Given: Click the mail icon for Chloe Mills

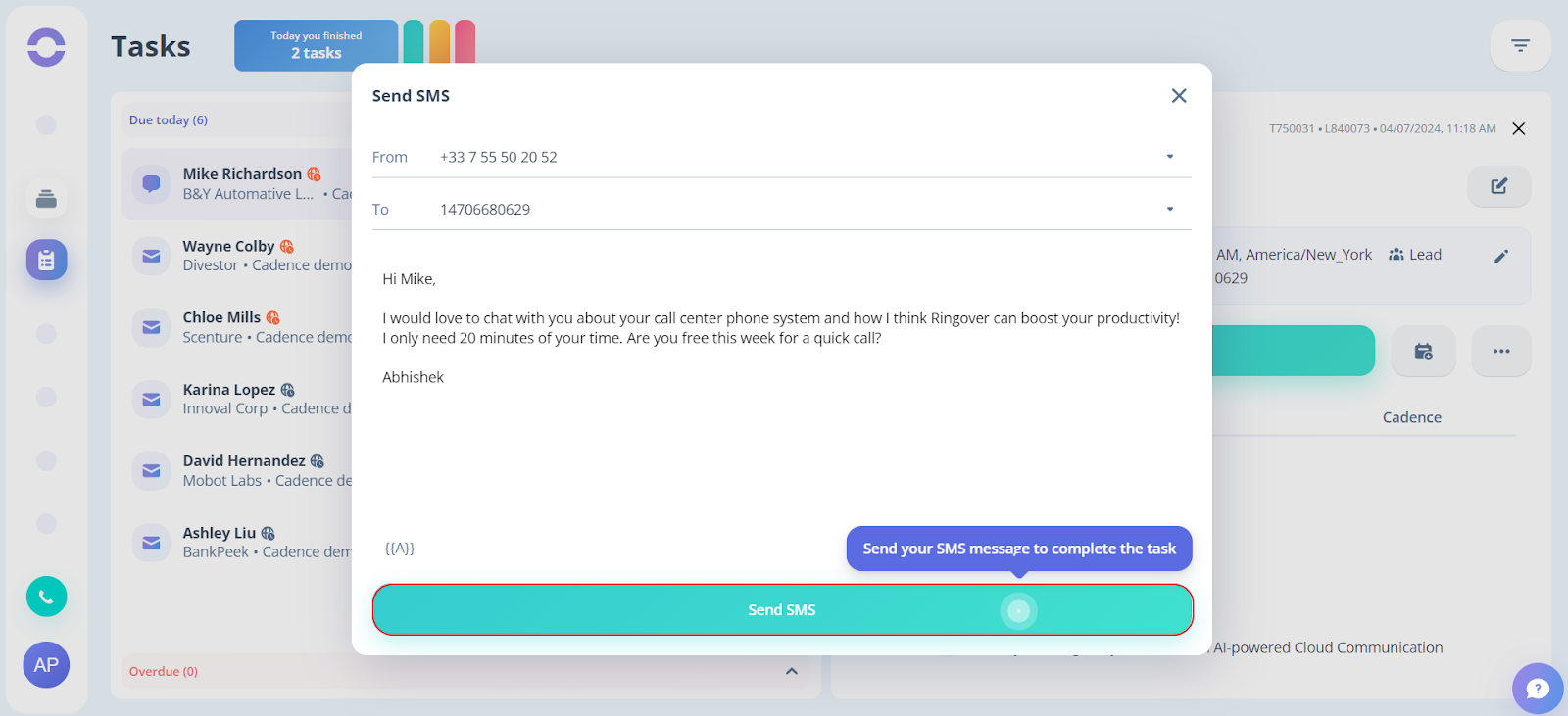Looking at the screenshot, I should [151, 327].
